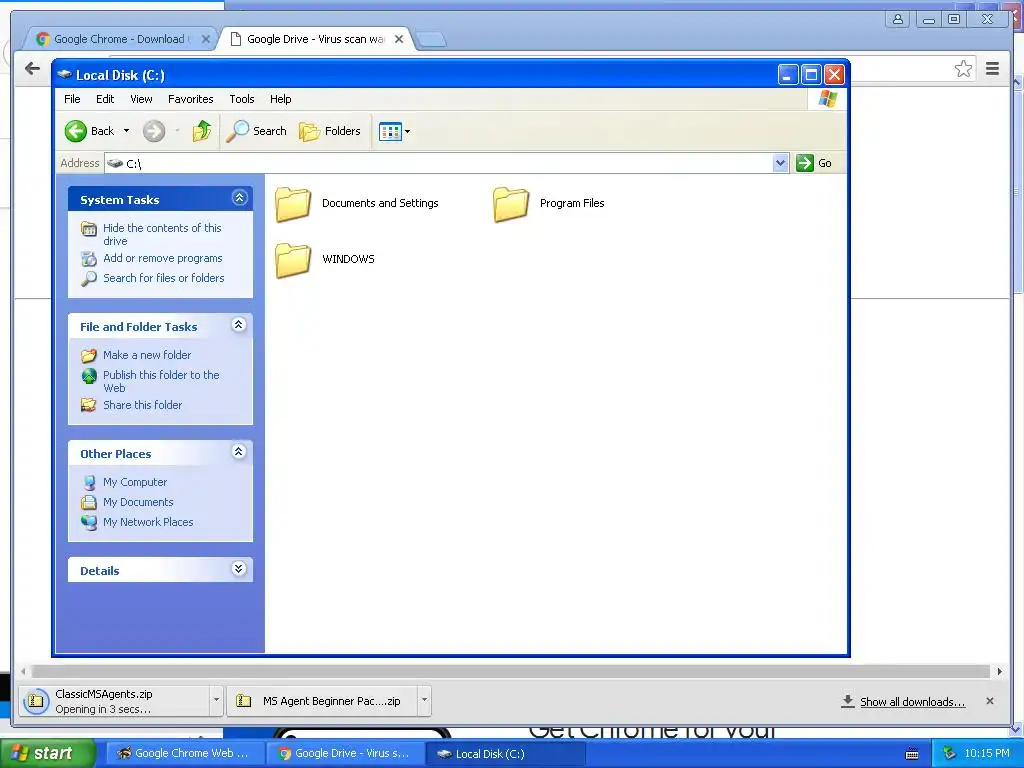Collapse the System Tasks panel
This screenshot has height=768, width=1024.
pos(240,198)
